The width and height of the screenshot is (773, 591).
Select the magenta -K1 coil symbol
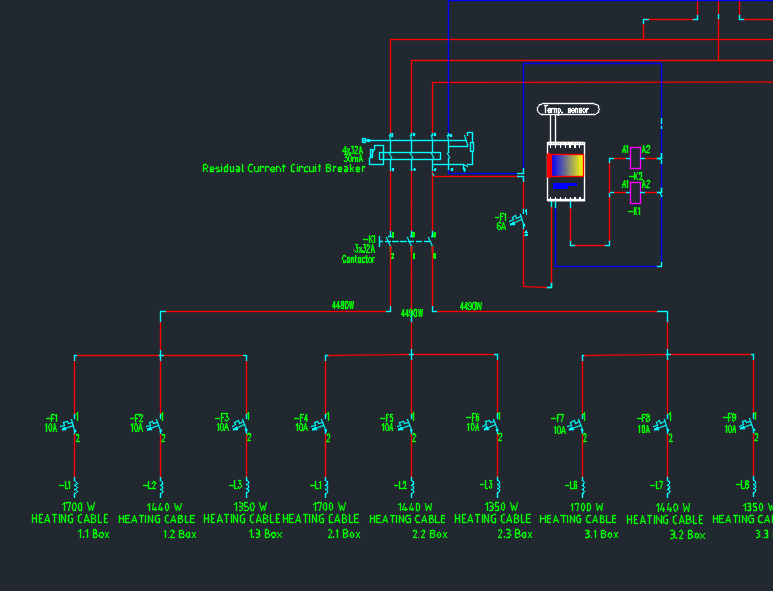[636, 193]
